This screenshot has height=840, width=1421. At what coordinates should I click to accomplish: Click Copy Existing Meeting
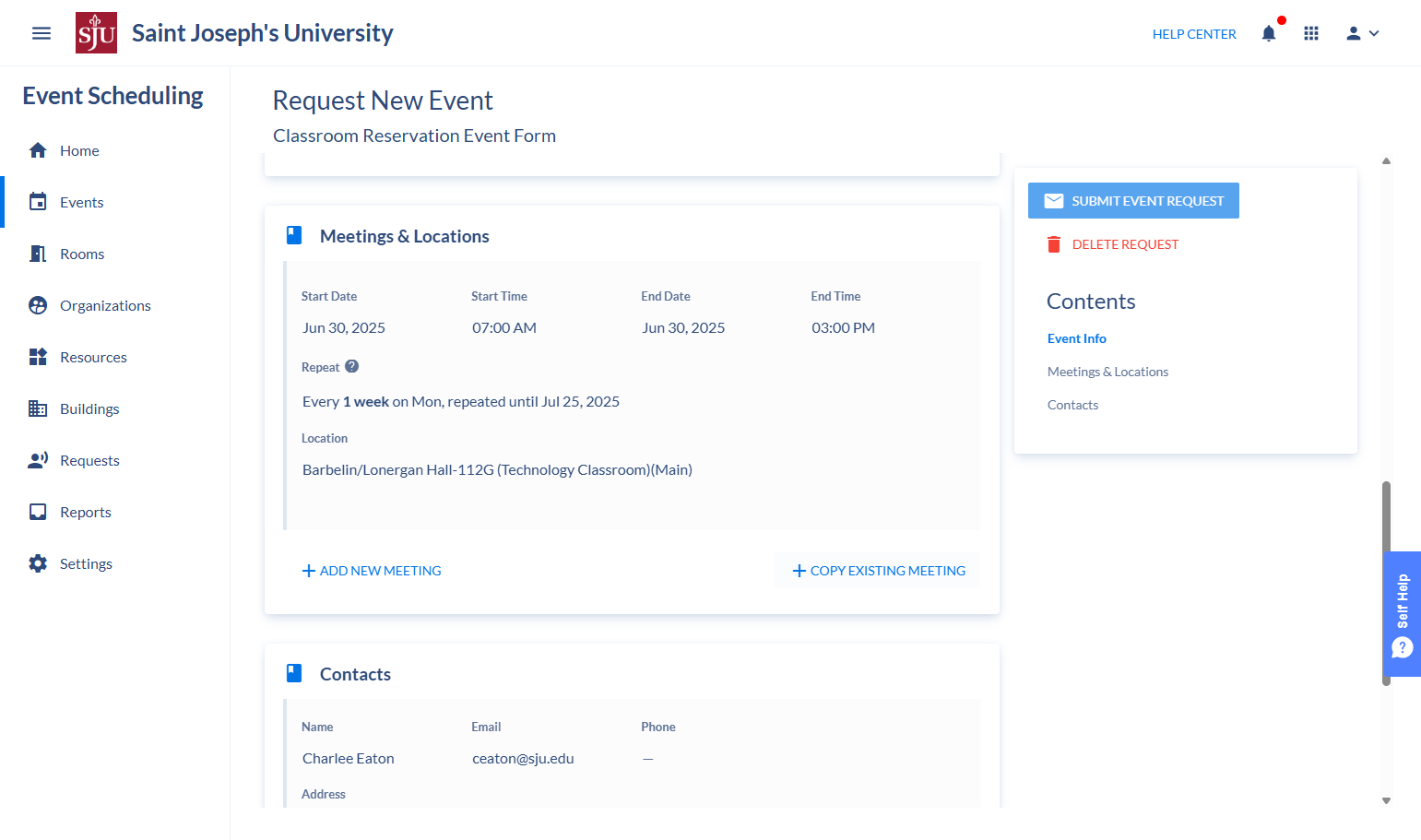879,571
